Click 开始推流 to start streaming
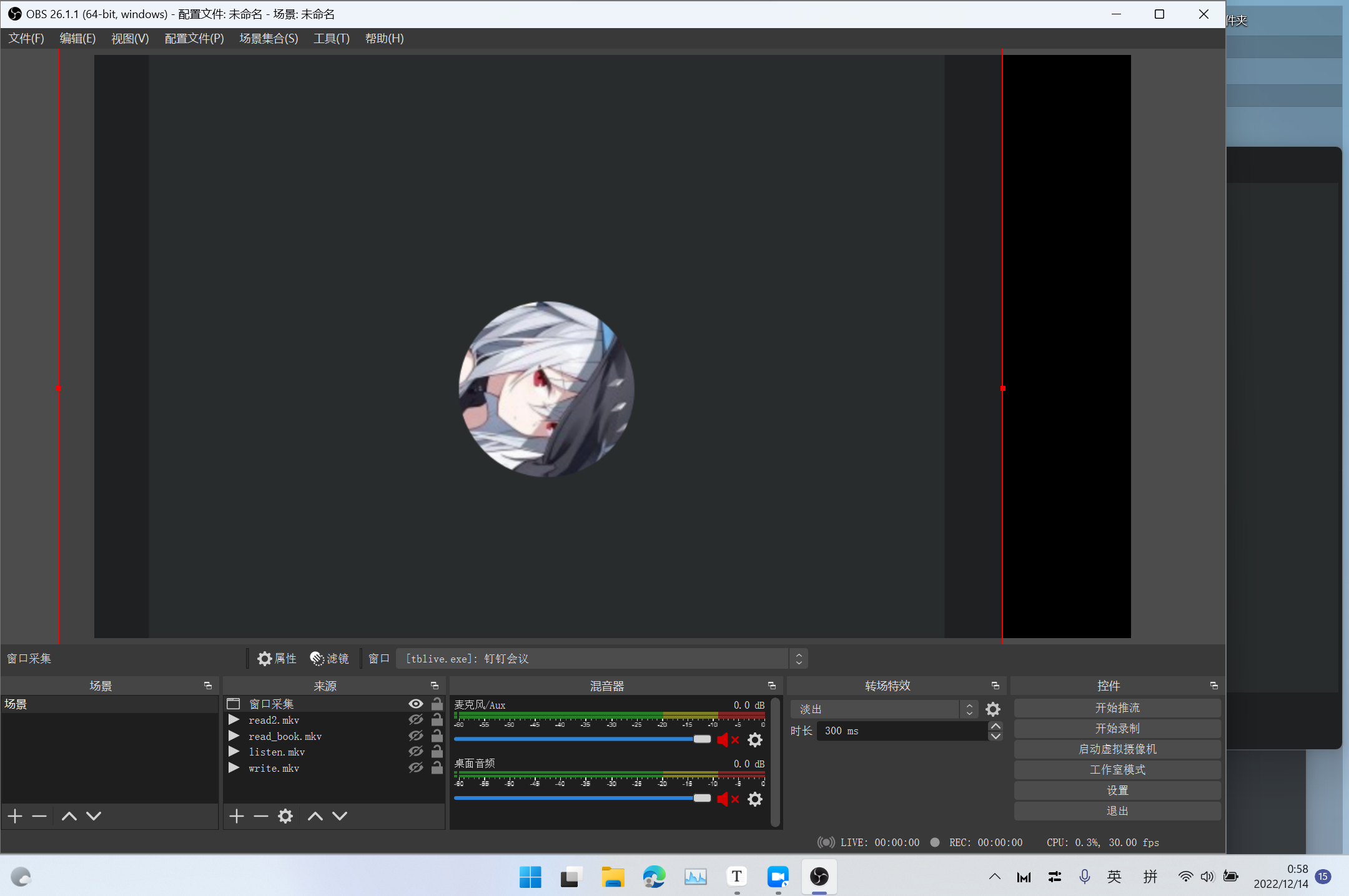 pos(1117,708)
